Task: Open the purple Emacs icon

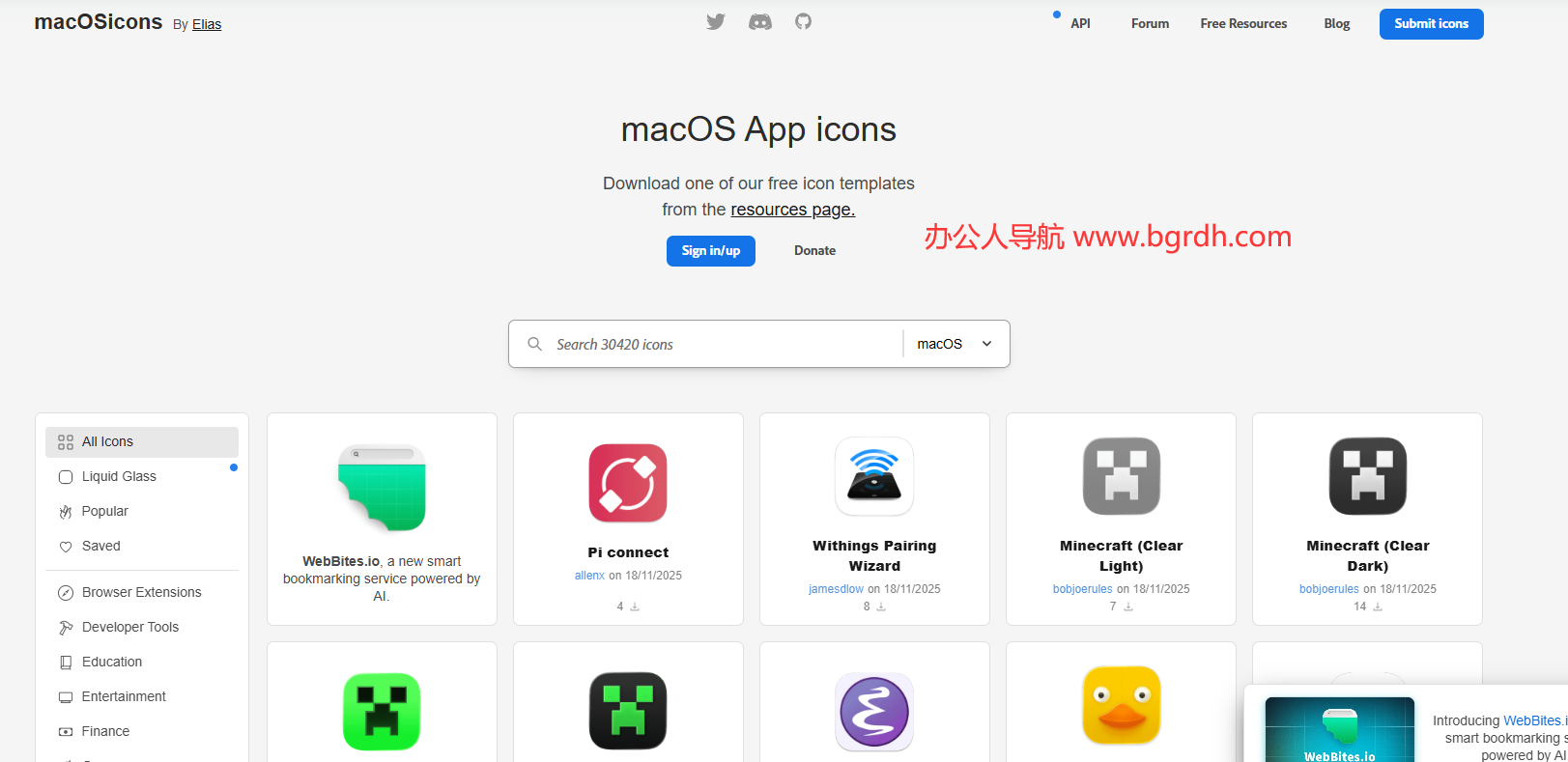Action: point(874,712)
